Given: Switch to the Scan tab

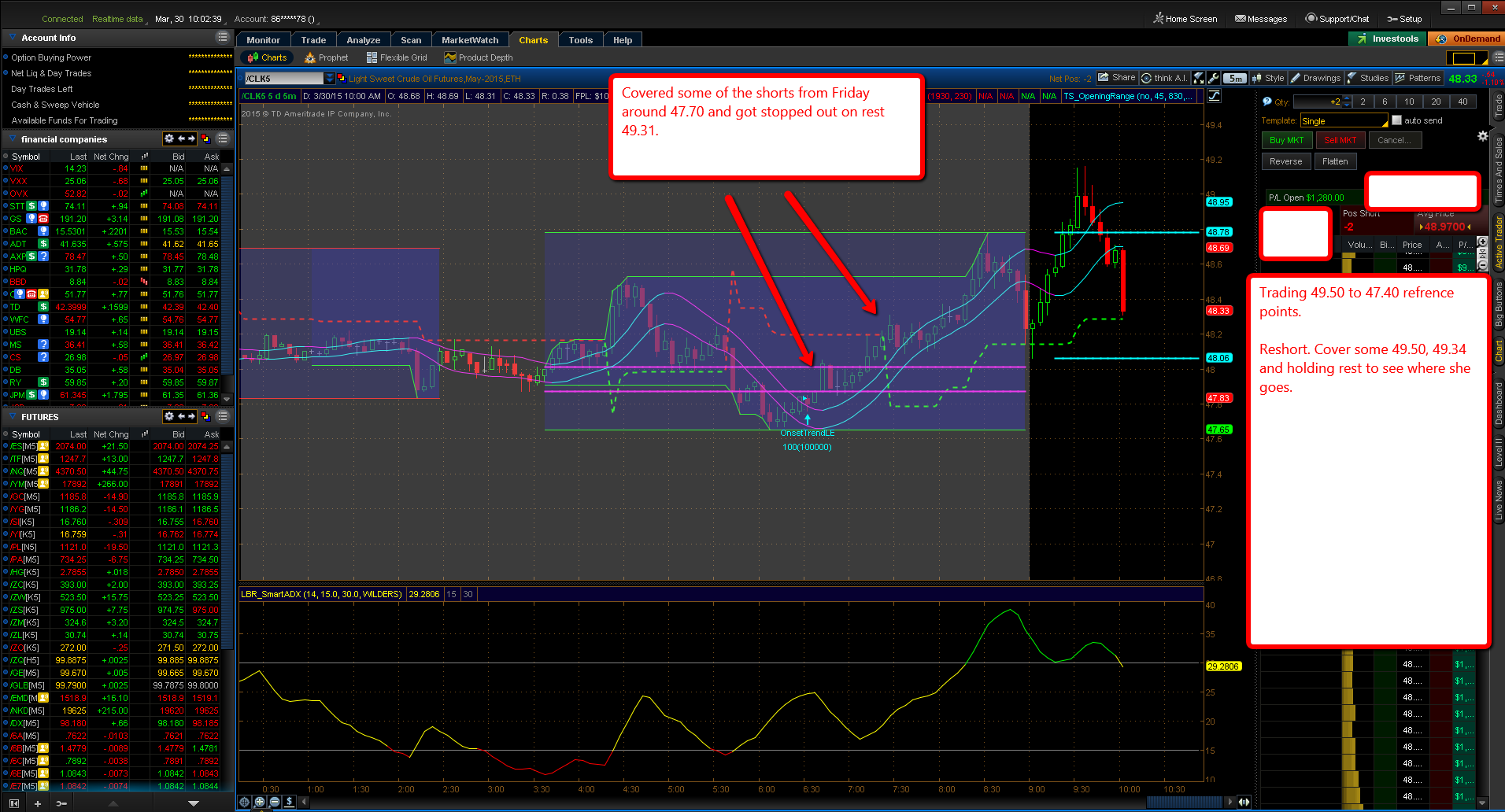Looking at the screenshot, I should (x=411, y=40).
